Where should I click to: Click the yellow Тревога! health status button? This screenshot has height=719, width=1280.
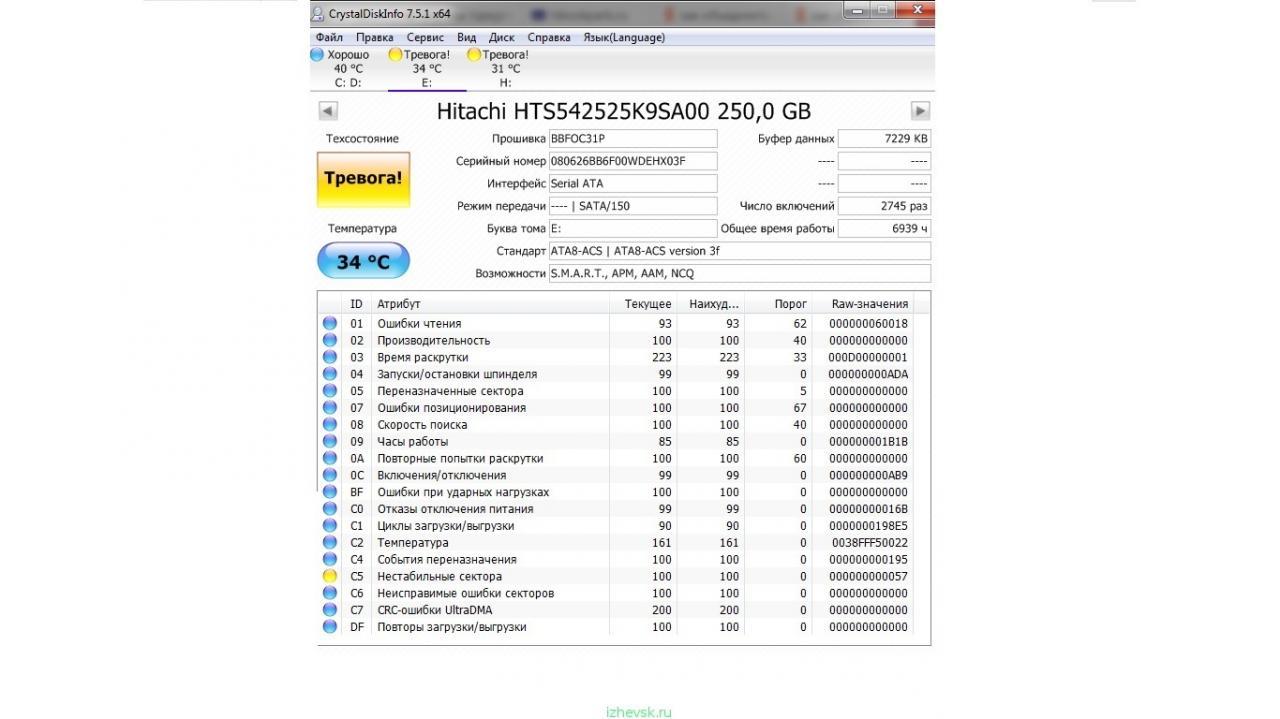[x=363, y=179]
